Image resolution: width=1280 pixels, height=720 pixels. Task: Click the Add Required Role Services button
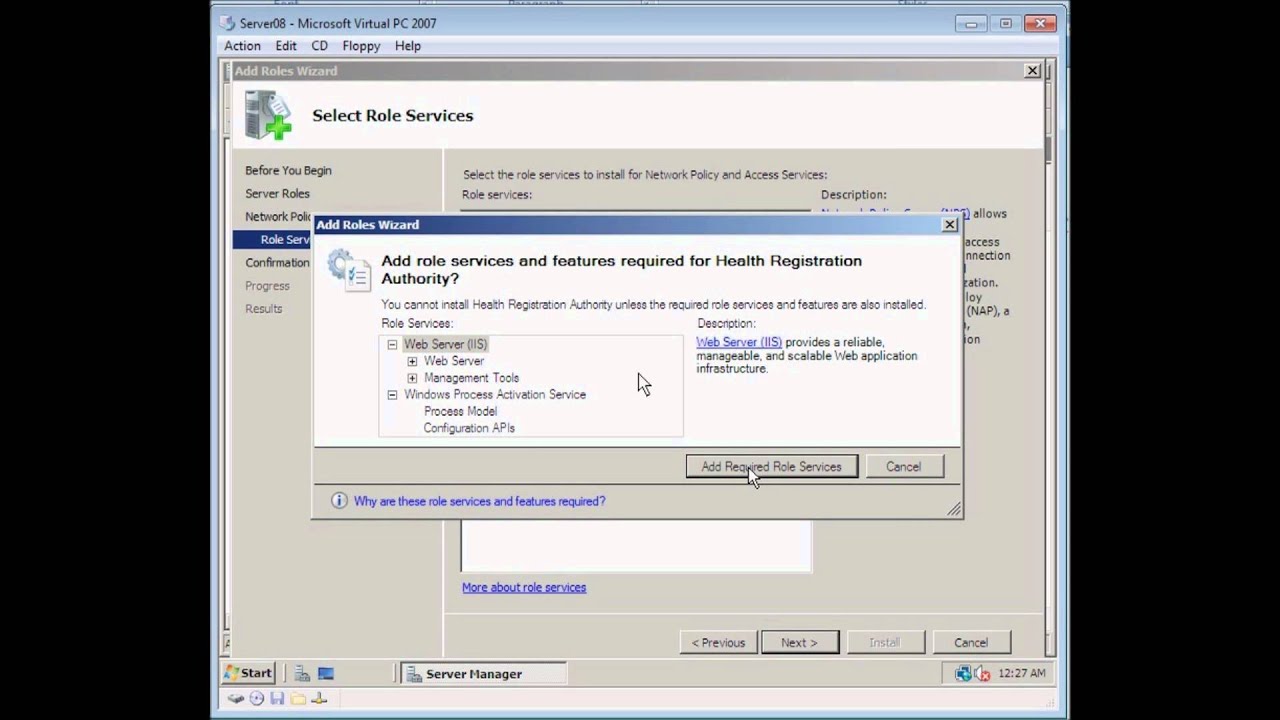tap(771, 467)
